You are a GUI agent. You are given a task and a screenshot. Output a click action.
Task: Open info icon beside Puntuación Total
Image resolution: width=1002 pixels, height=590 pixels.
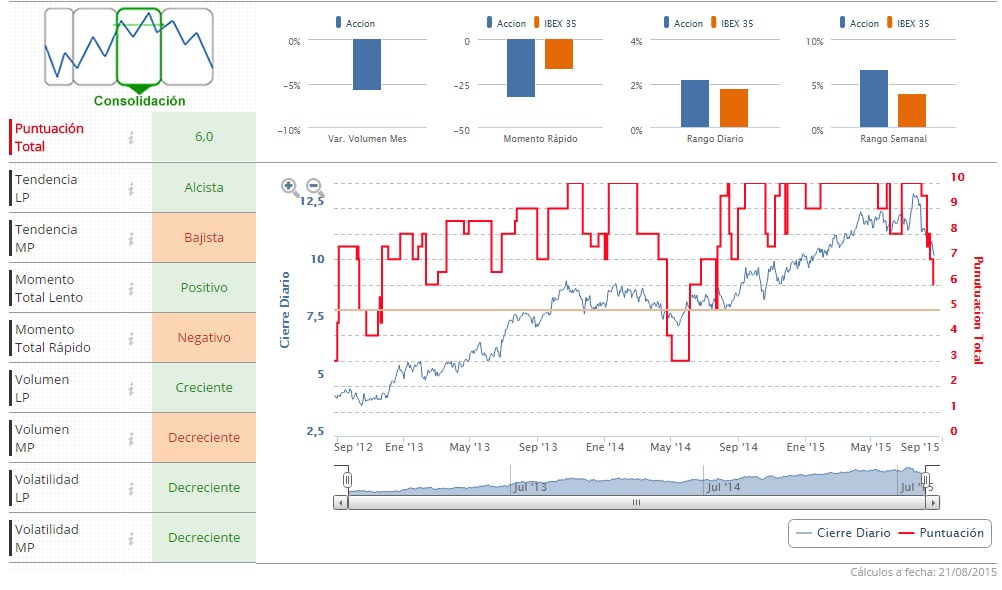pyautogui.click(x=131, y=137)
